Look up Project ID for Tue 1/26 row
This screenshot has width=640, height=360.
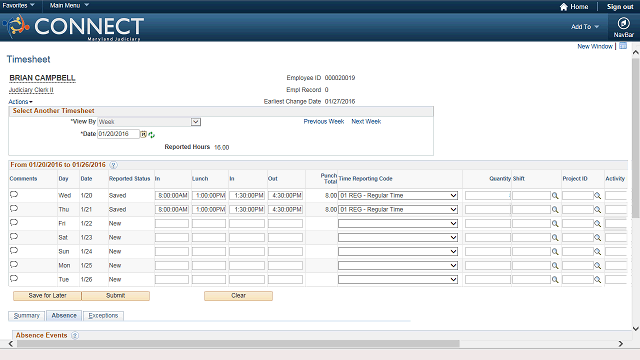click(598, 280)
